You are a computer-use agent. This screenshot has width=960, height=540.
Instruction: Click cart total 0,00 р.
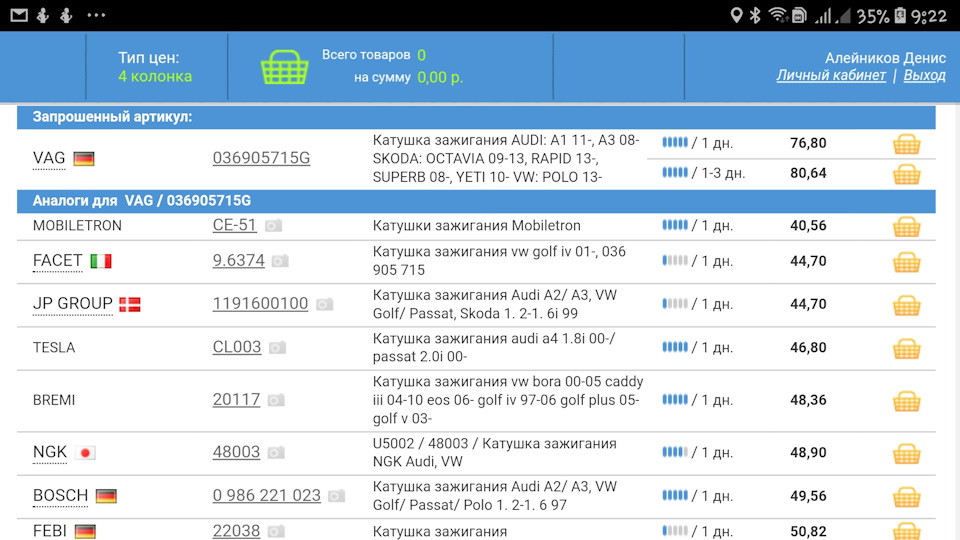[440, 78]
